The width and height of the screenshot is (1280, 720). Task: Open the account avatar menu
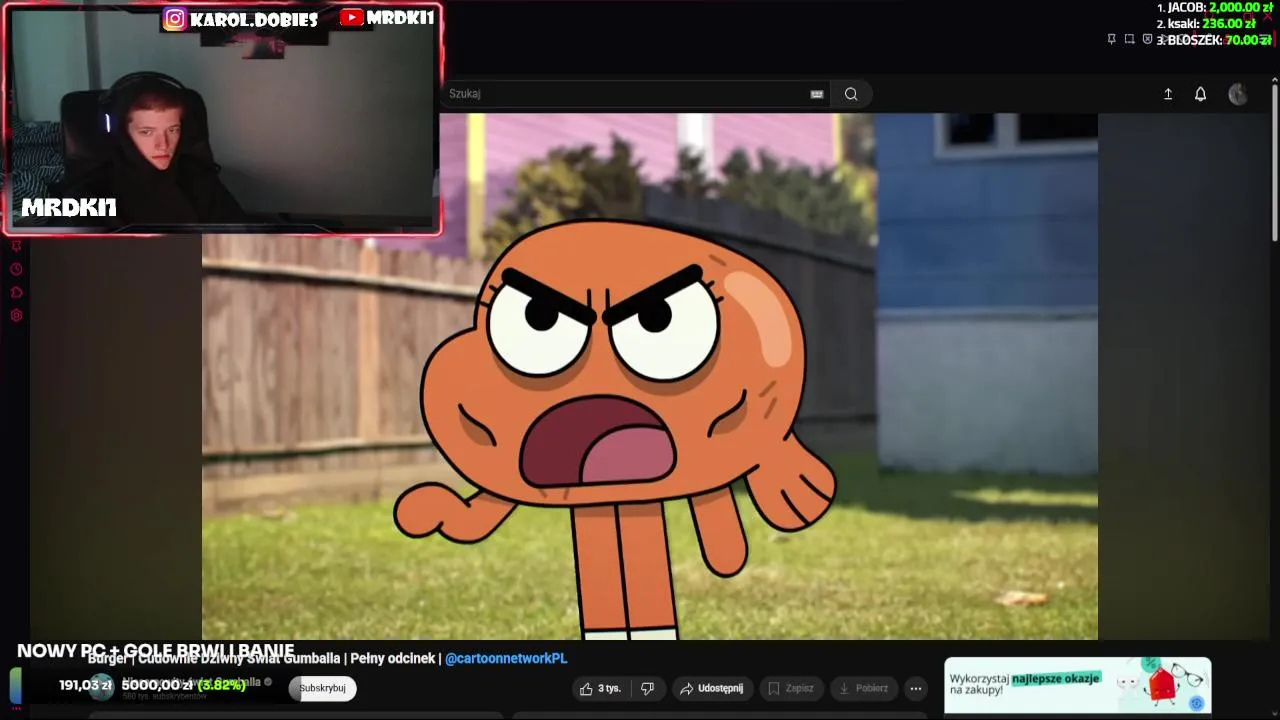coord(1238,94)
